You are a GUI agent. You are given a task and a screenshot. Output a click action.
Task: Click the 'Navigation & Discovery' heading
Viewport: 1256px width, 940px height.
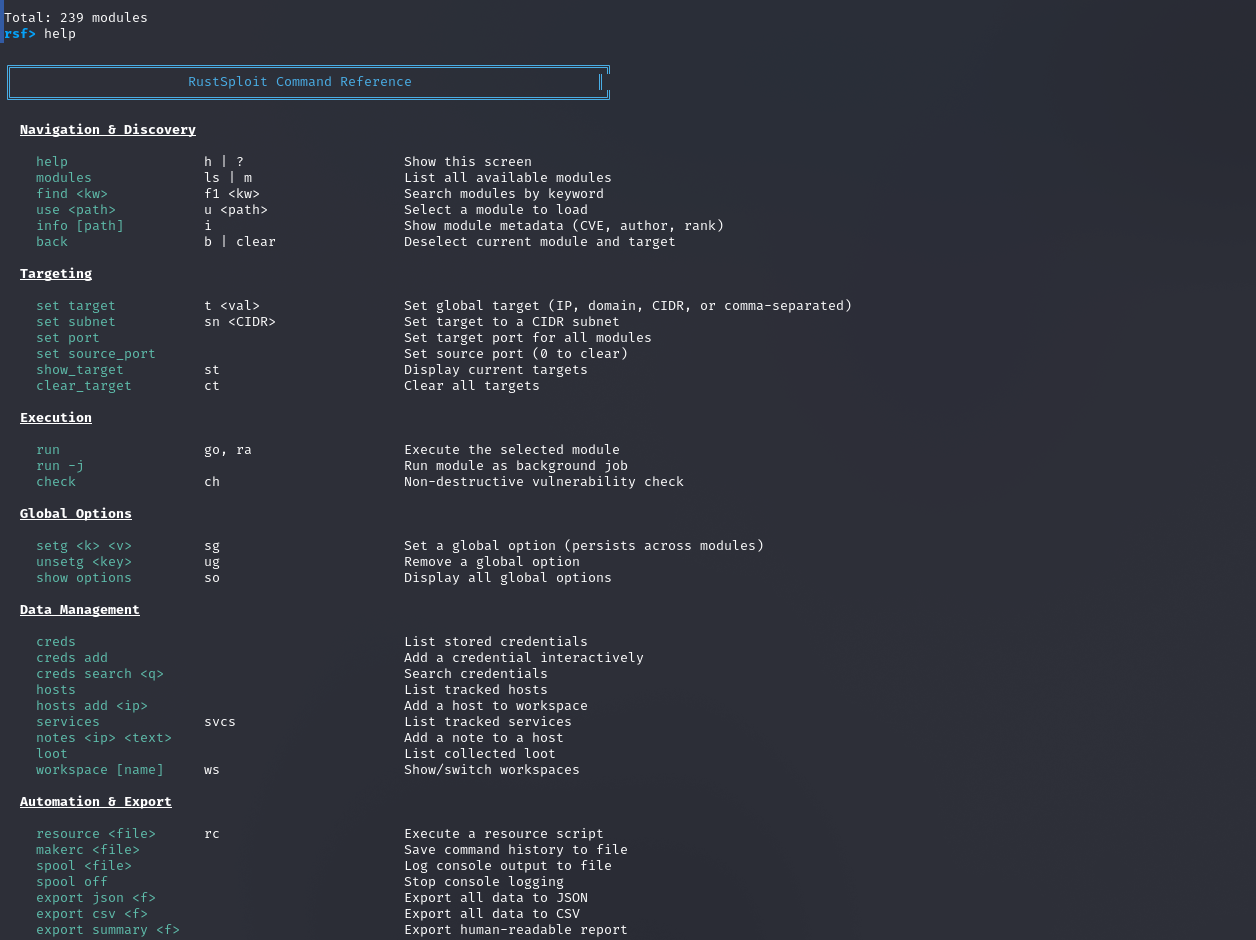108,130
